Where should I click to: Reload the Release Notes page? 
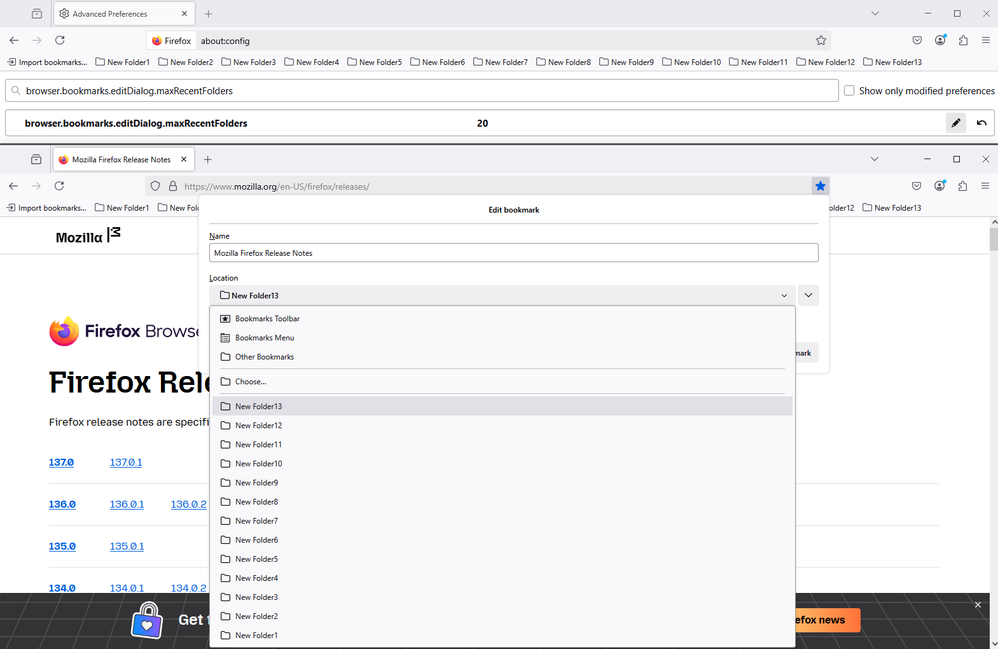click(x=59, y=186)
